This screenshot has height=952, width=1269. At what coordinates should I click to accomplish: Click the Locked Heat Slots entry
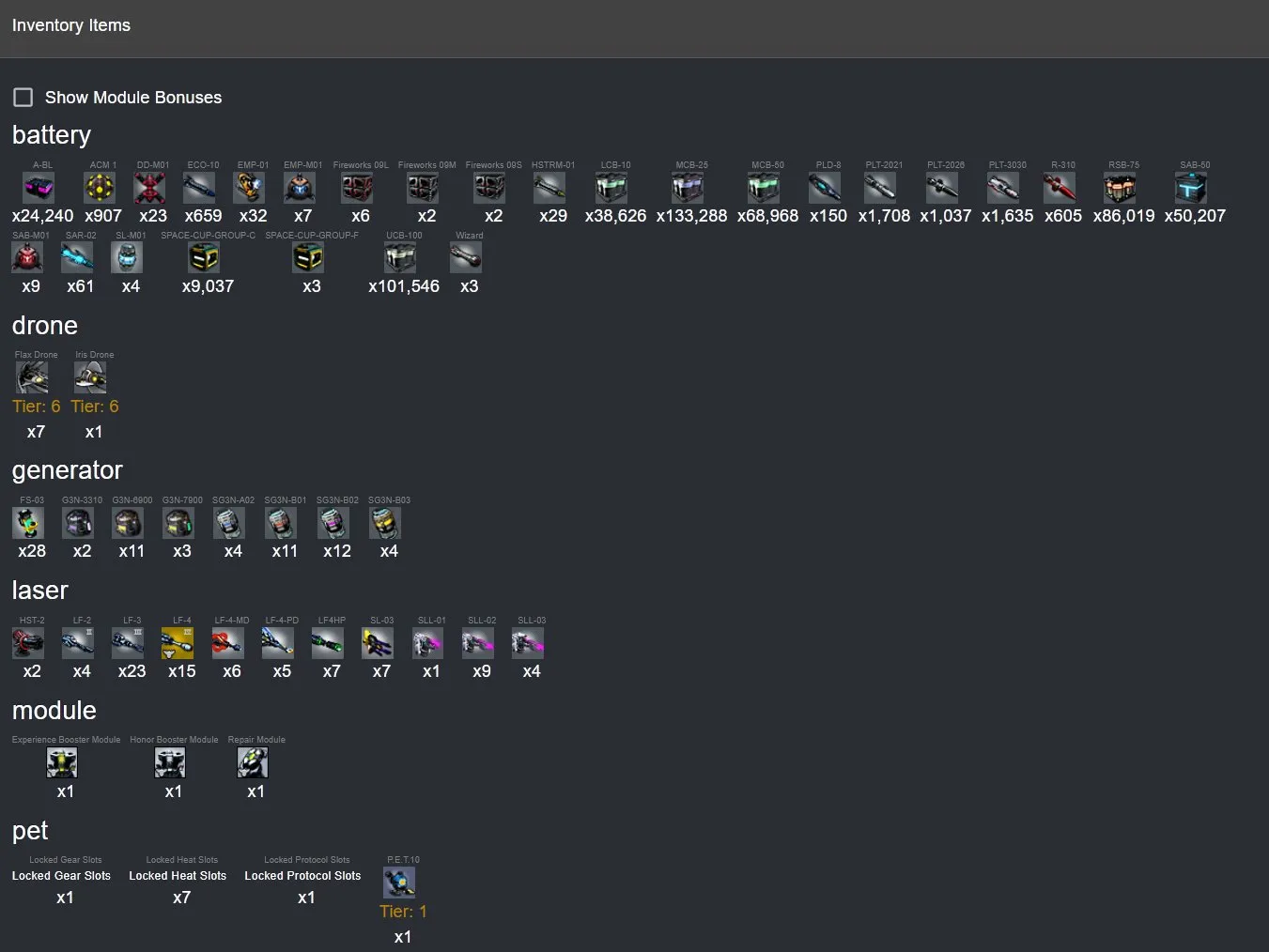(178, 876)
